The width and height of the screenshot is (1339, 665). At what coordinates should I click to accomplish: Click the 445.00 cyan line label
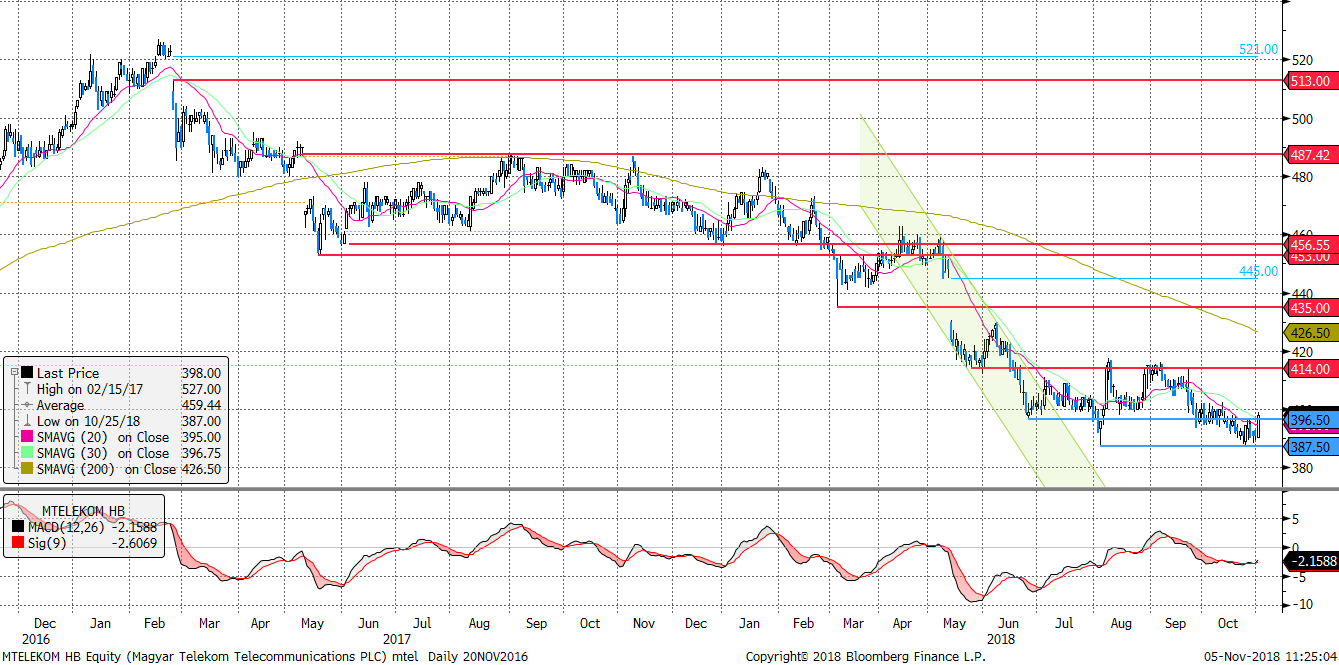coord(1258,271)
